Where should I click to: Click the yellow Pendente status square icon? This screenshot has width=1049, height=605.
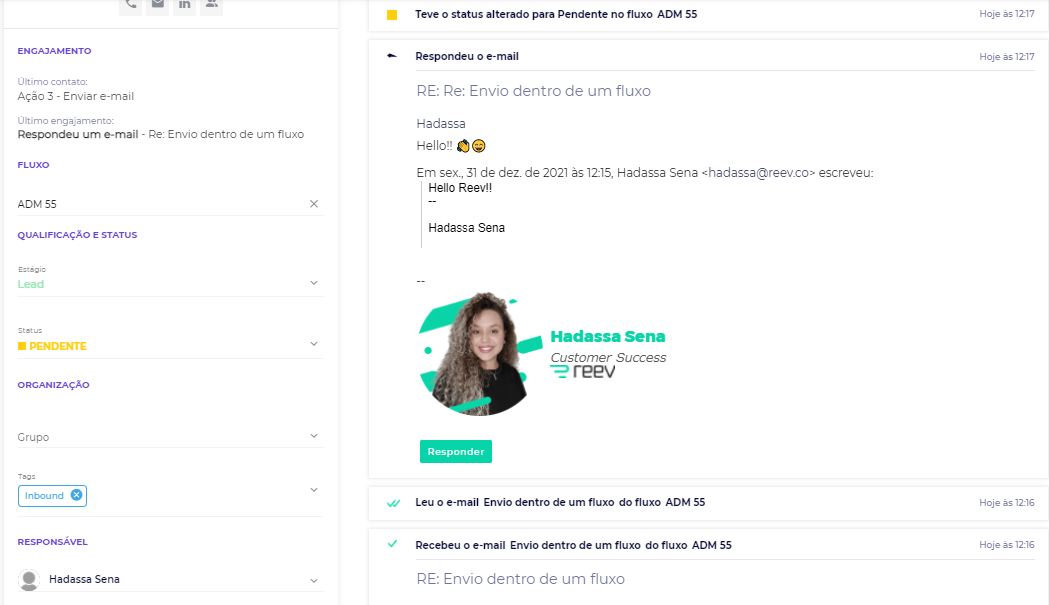[392, 15]
